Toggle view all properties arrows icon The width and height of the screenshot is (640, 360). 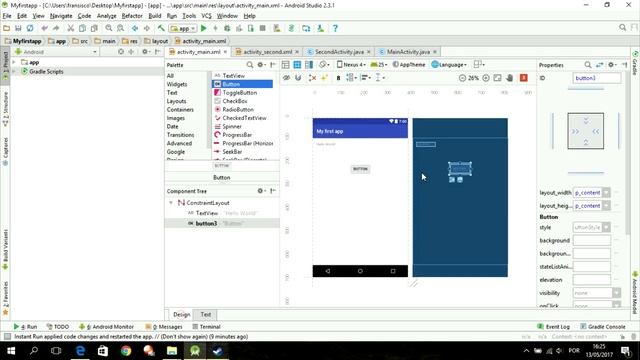(x=600, y=65)
